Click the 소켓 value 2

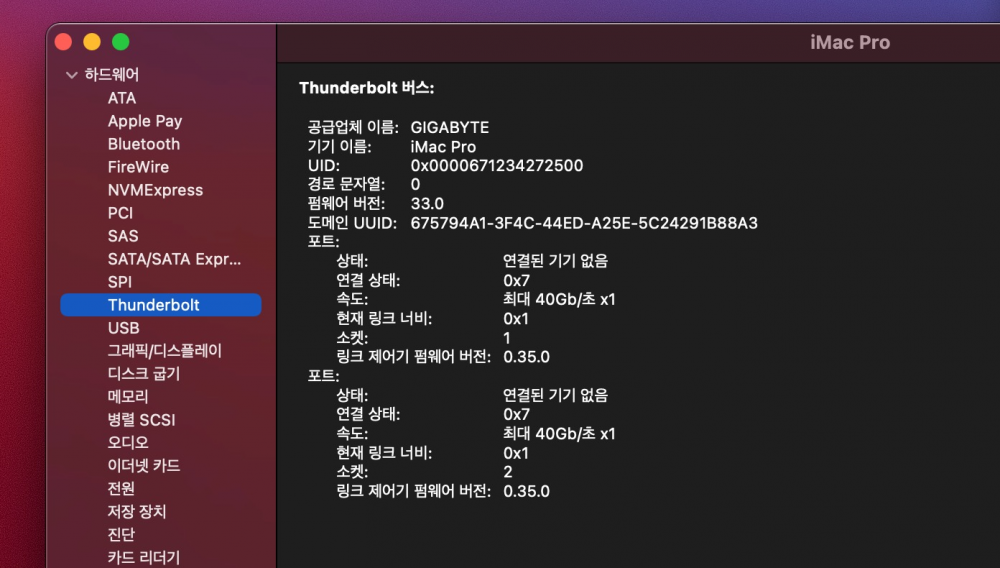click(508, 472)
